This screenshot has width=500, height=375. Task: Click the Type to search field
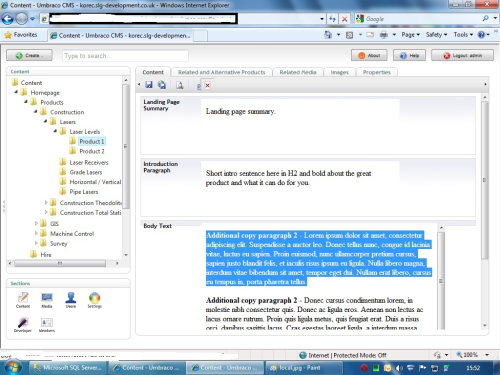(125, 56)
